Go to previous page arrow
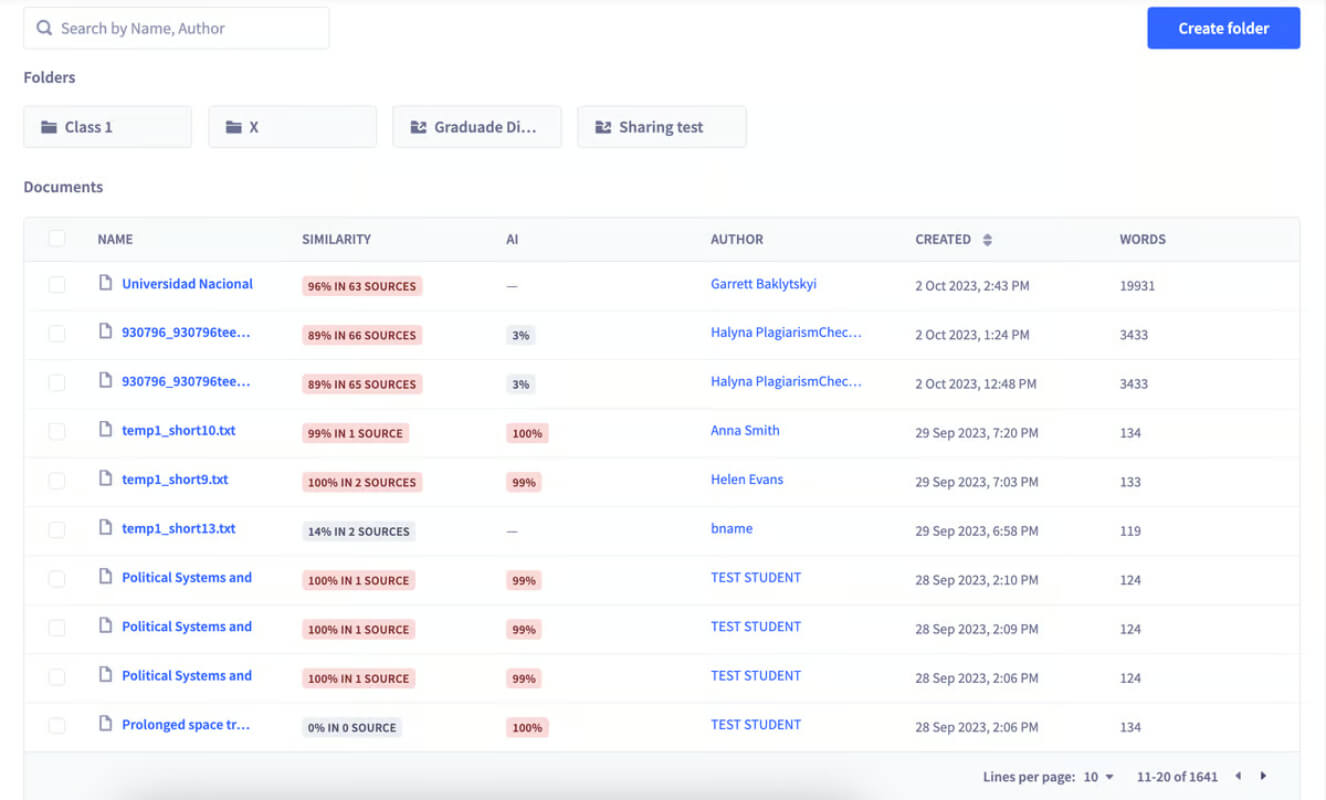 (x=1238, y=776)
